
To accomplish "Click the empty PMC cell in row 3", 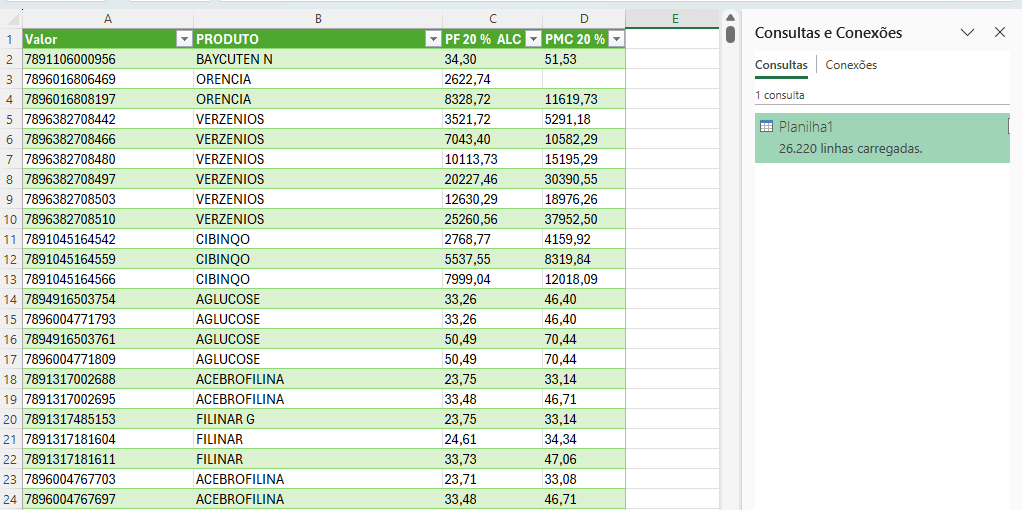I will pos(584,80).
